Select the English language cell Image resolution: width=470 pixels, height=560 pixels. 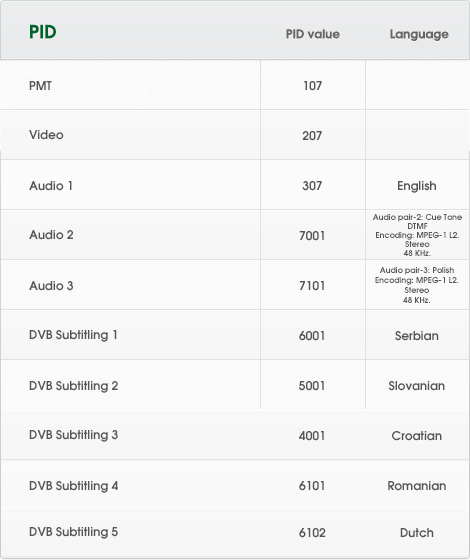point(417,186)
